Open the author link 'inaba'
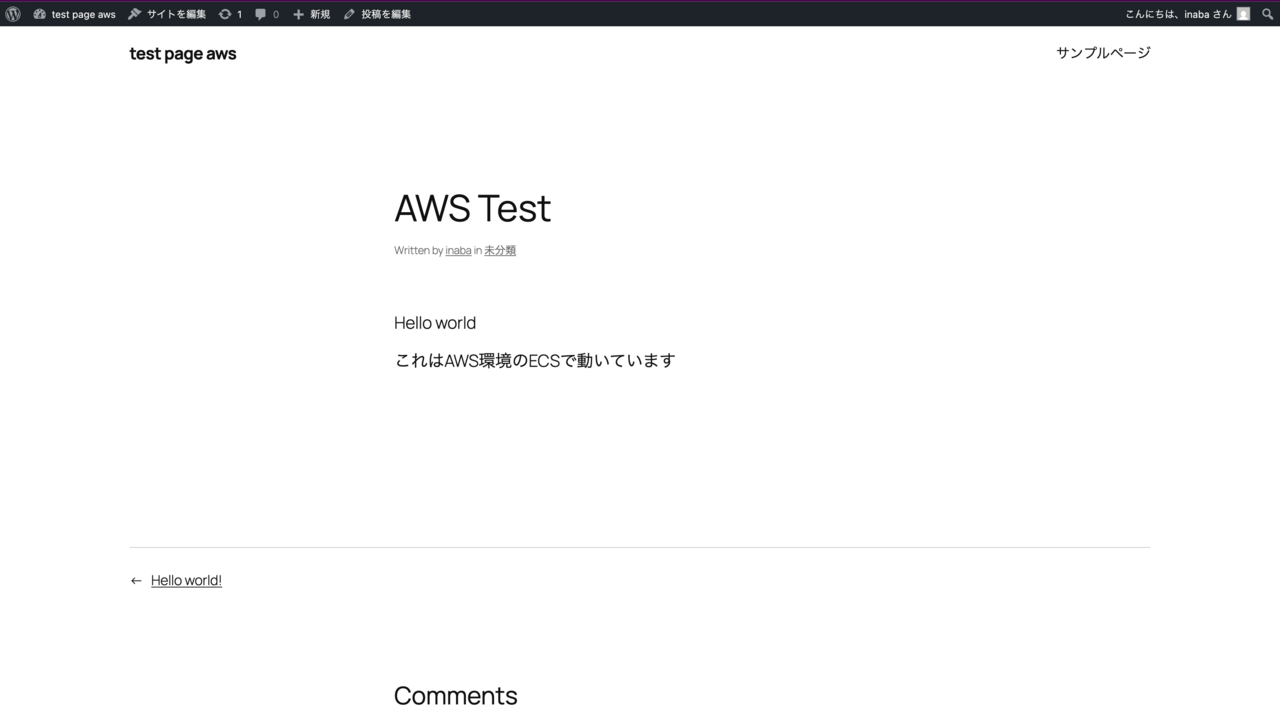This screenshot has height=709, width=1280. [458, 251]
